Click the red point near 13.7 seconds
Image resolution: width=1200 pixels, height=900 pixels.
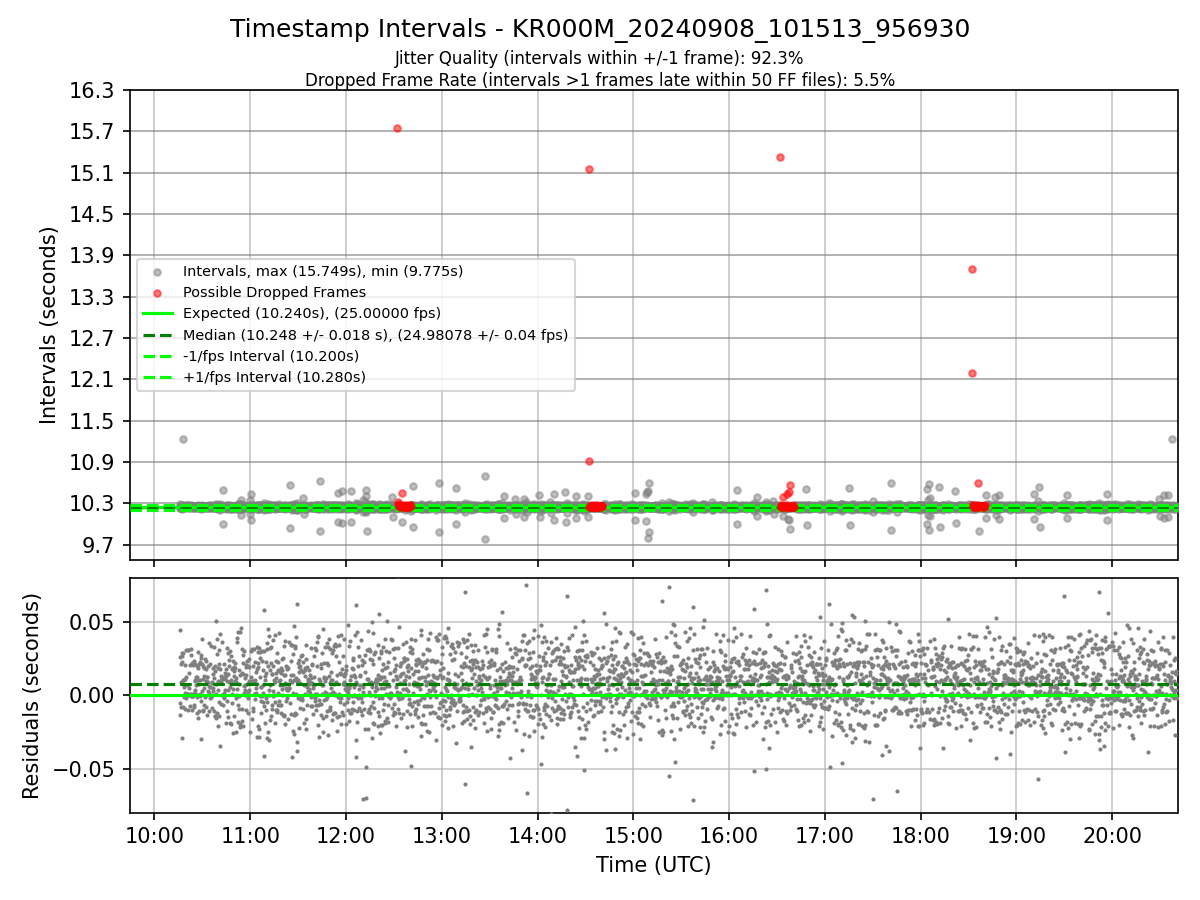click(972, 269)
